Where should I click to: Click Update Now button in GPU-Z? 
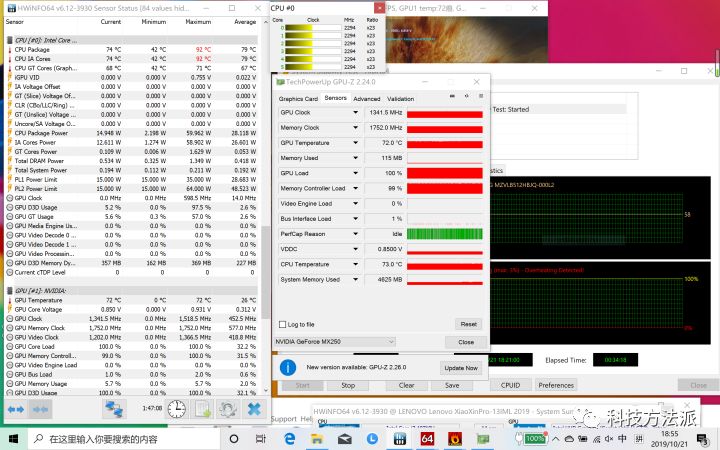coord(461,368)
